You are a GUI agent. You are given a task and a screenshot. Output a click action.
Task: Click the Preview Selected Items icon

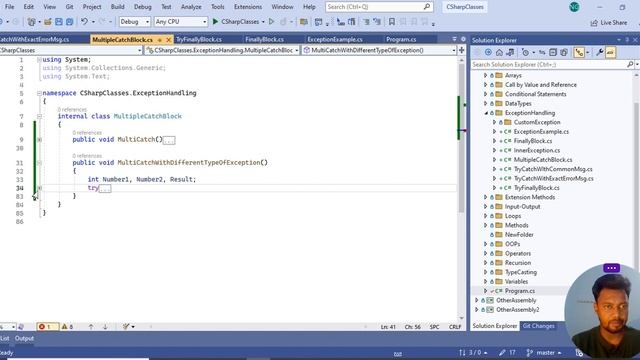[610, 53]
